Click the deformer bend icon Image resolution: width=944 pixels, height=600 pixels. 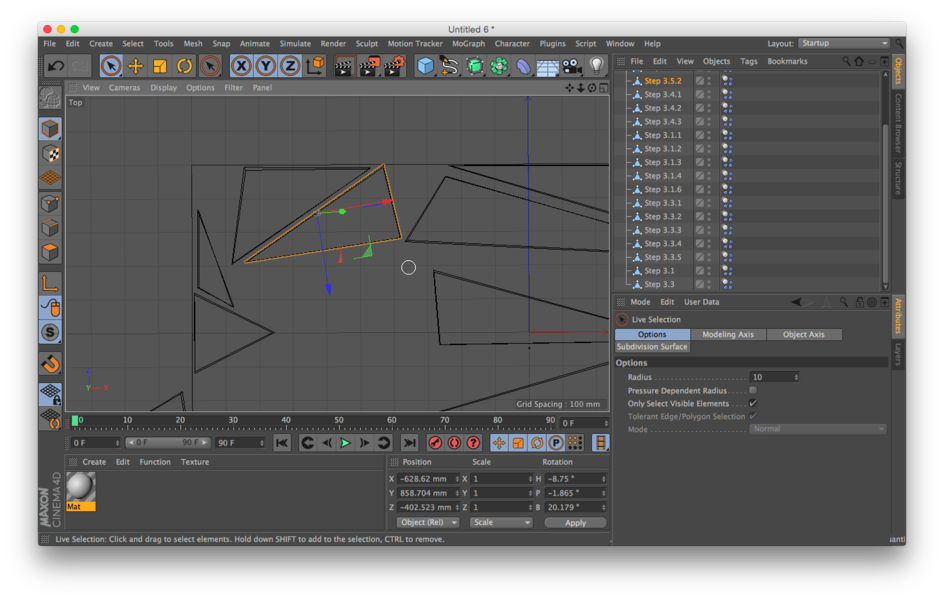click(x=523, y=66)
